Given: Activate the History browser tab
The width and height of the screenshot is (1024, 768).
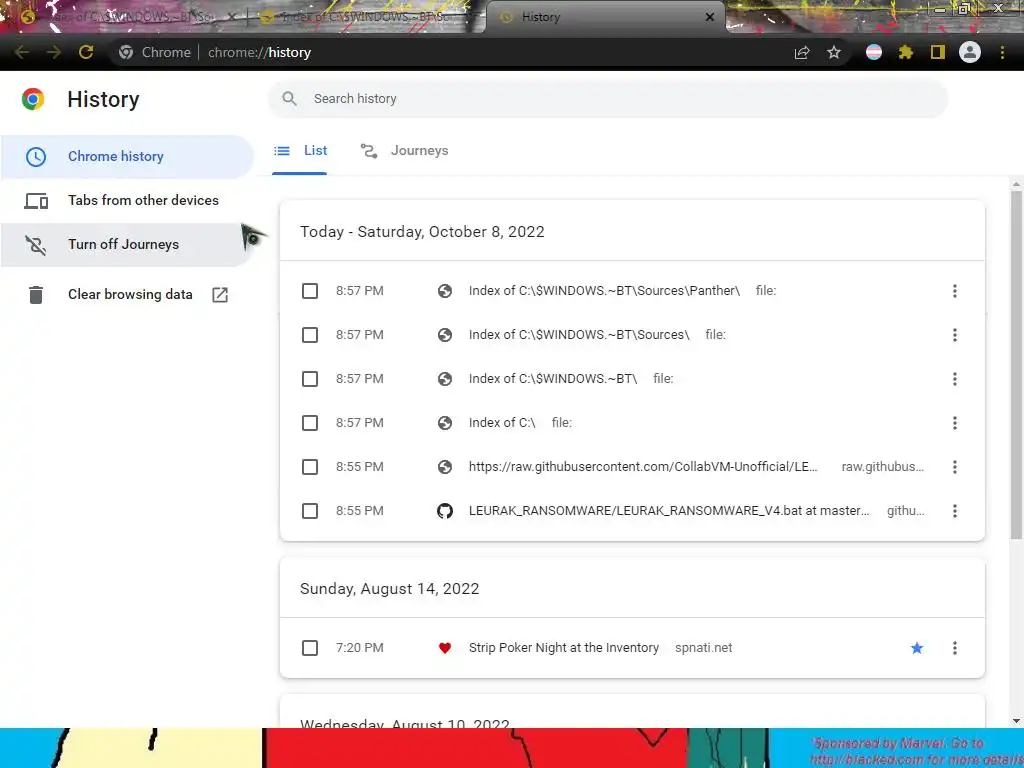Looking at the screenshot, I should pyautogui.click(x=604, y=17).
